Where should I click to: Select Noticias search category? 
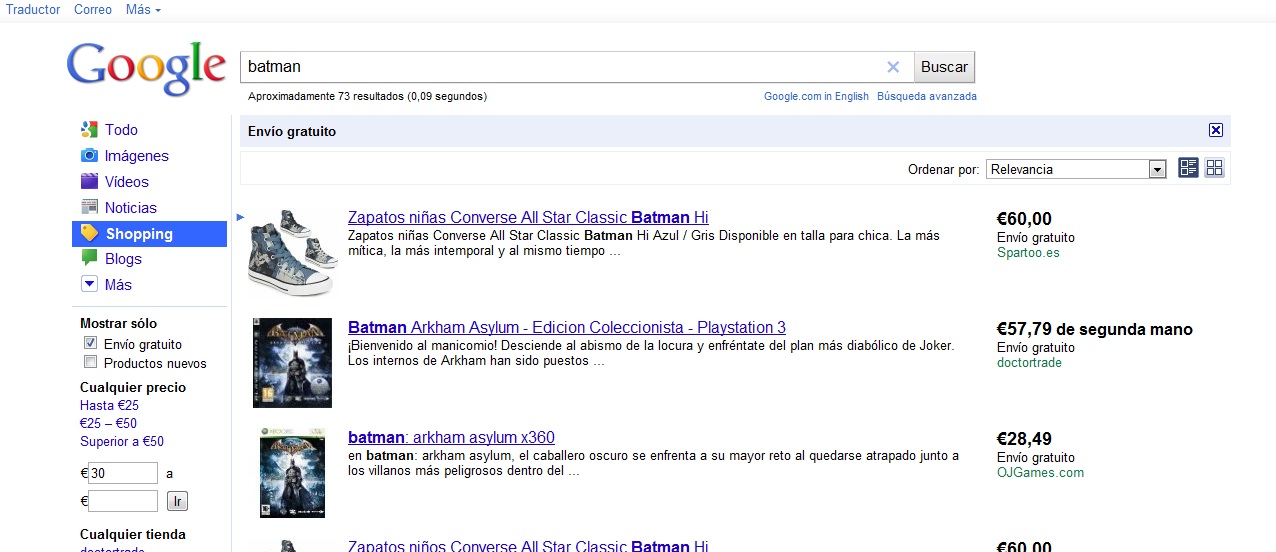point(131,208)
